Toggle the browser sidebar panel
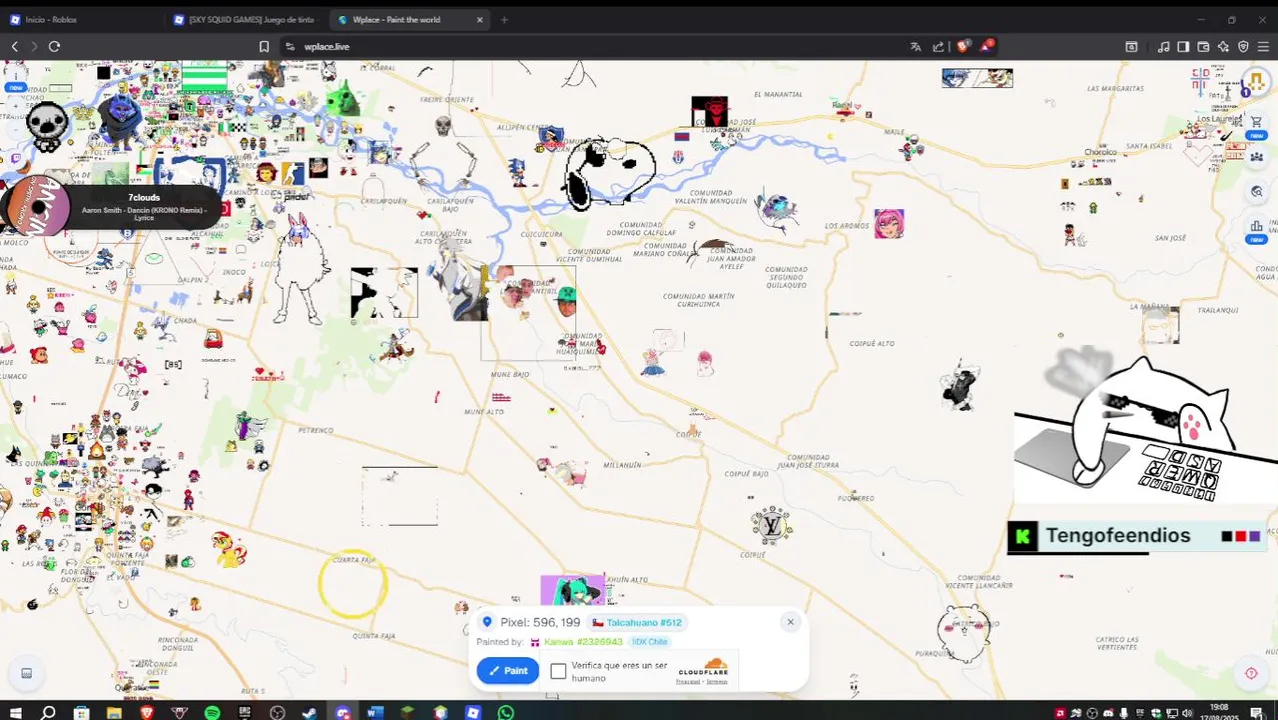 (x=1183, y=46)
